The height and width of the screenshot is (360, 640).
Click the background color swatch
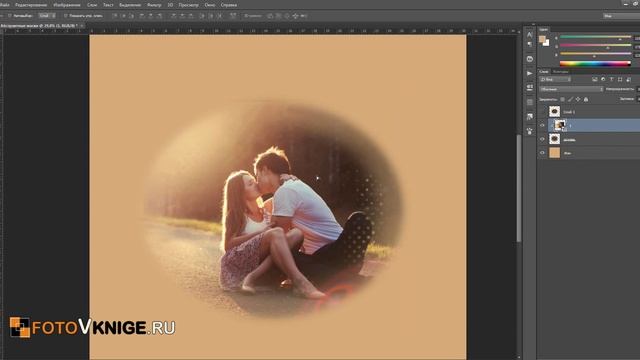[x=546, y=42]
